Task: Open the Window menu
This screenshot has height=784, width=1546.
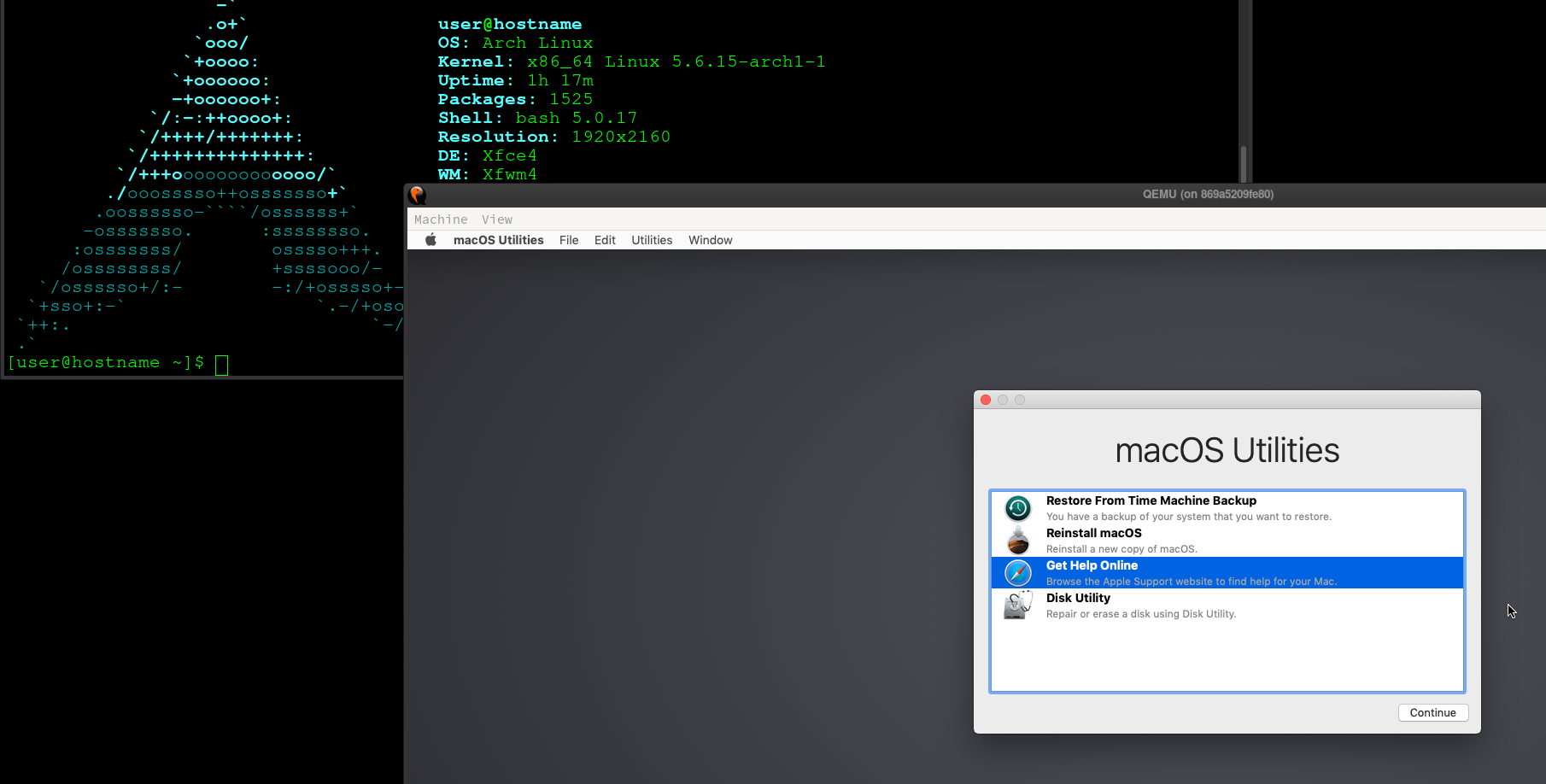Action: 710,240
